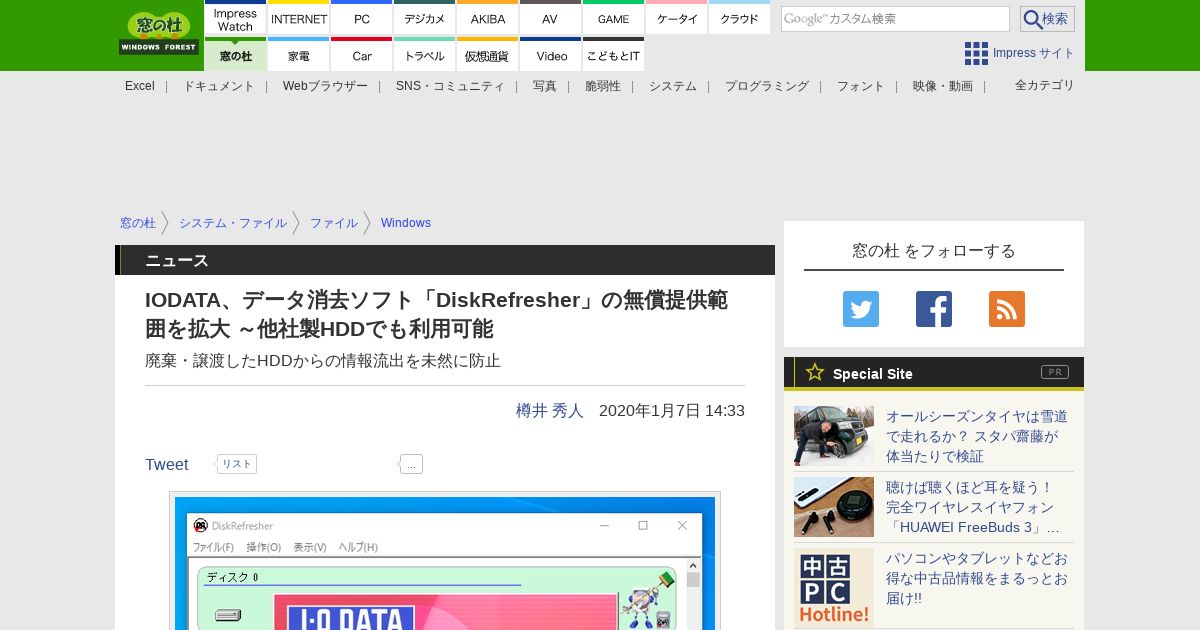
Task: Click the 中古PC Hotline! thumbnail
Action: [834, 588]
